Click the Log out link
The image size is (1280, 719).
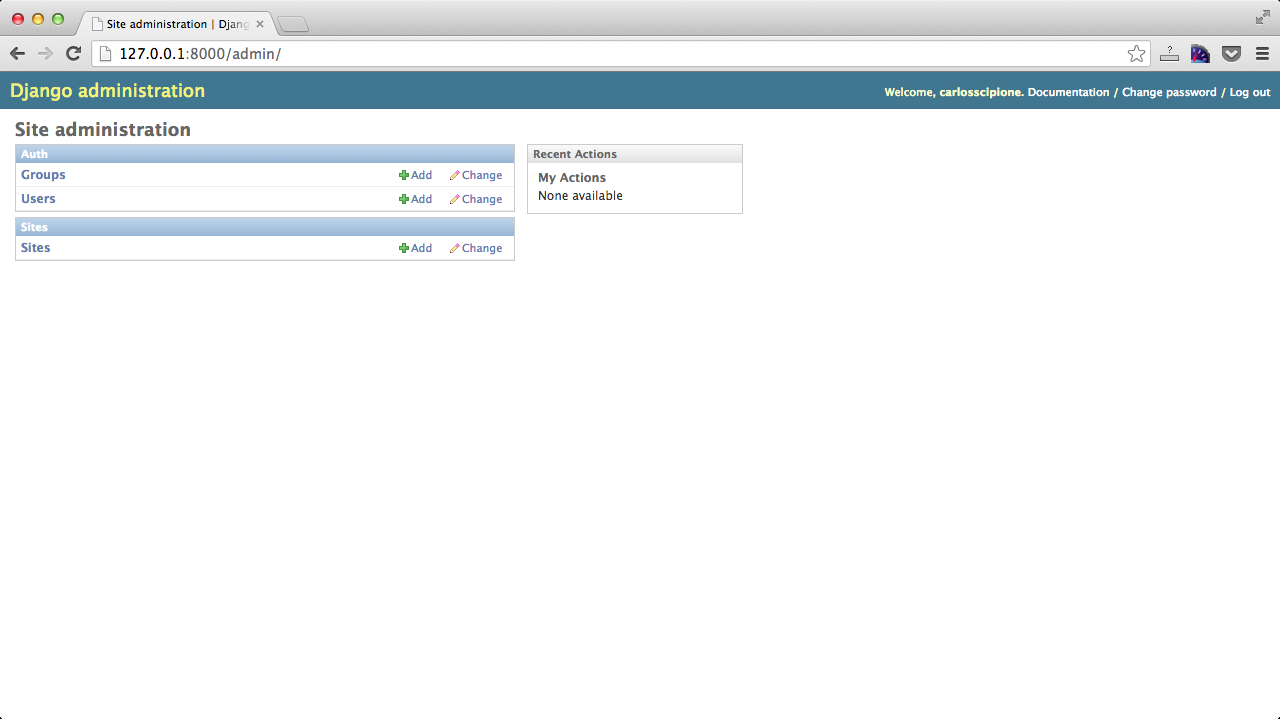pyautogui.click(x=1250, y=92)
